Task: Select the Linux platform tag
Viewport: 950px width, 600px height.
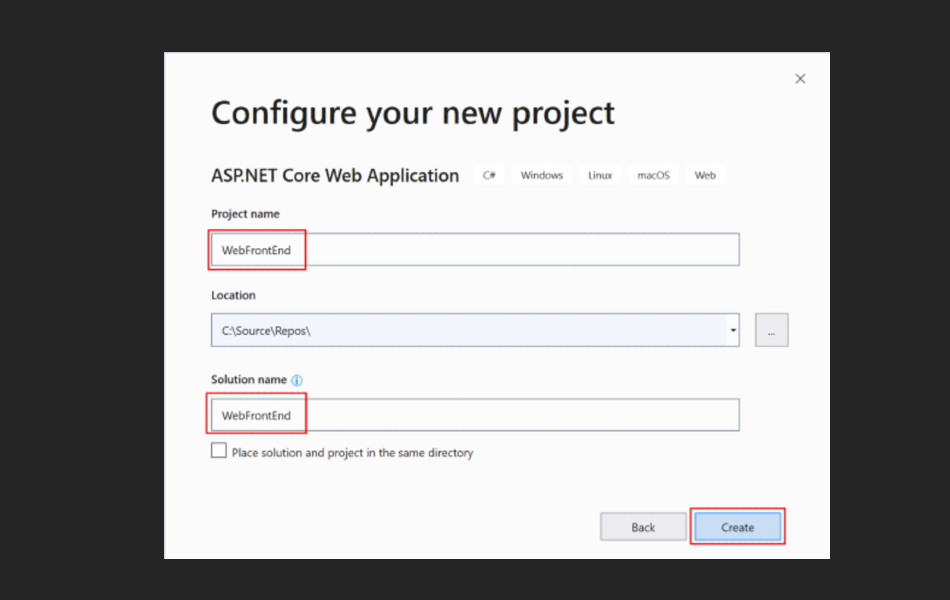Action: (x=599, y=174)
